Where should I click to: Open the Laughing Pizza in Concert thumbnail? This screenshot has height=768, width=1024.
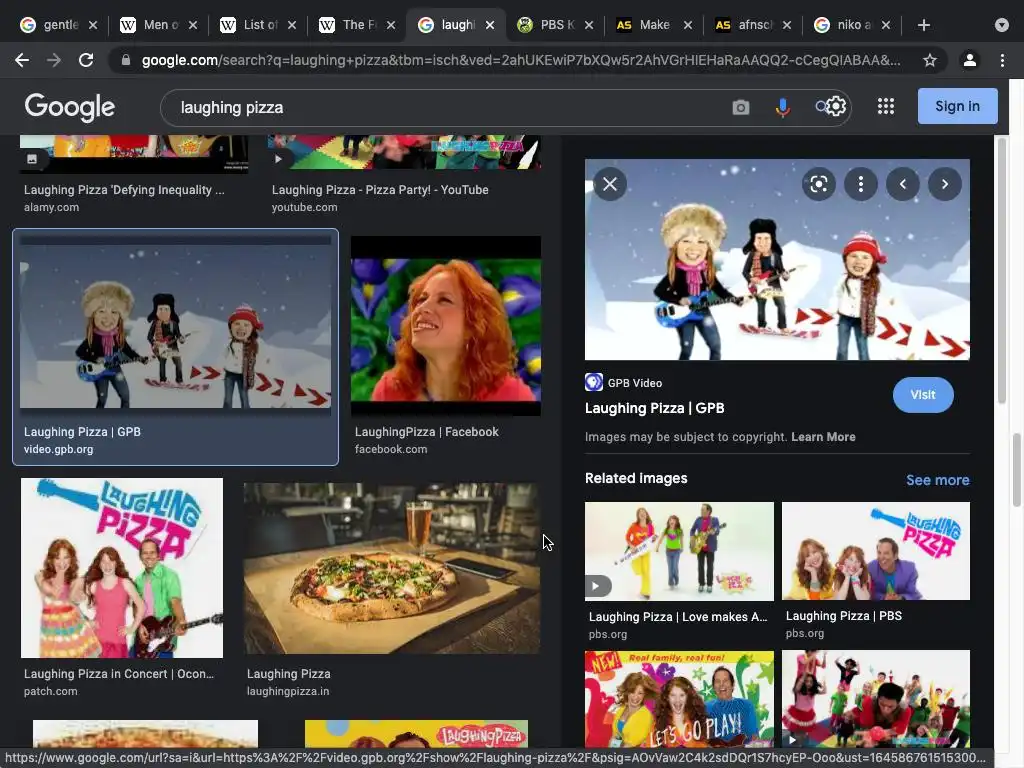click(x=121, y=568)
